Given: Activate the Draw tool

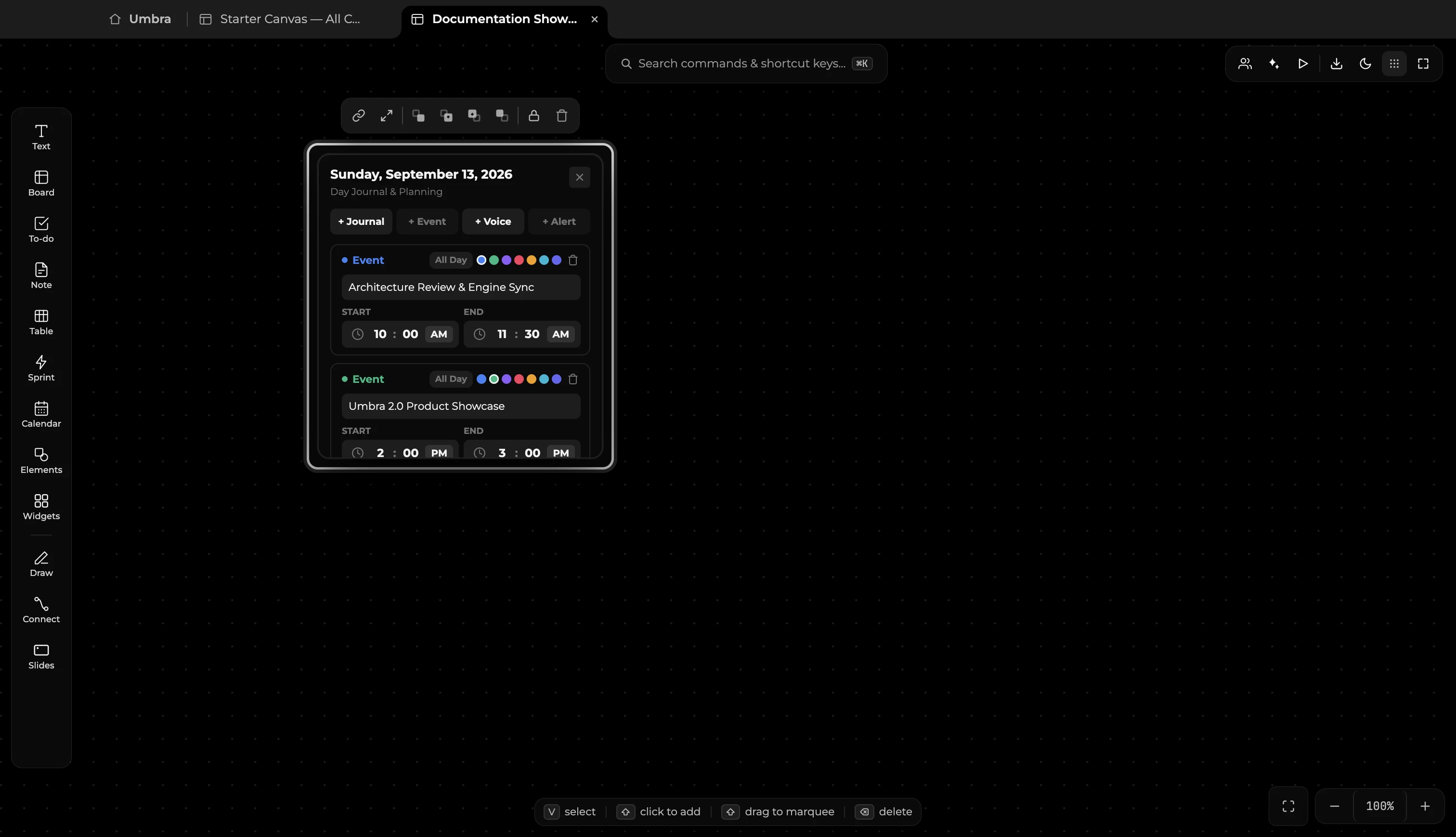Looking at the screenshot, I should click(41, 564).
